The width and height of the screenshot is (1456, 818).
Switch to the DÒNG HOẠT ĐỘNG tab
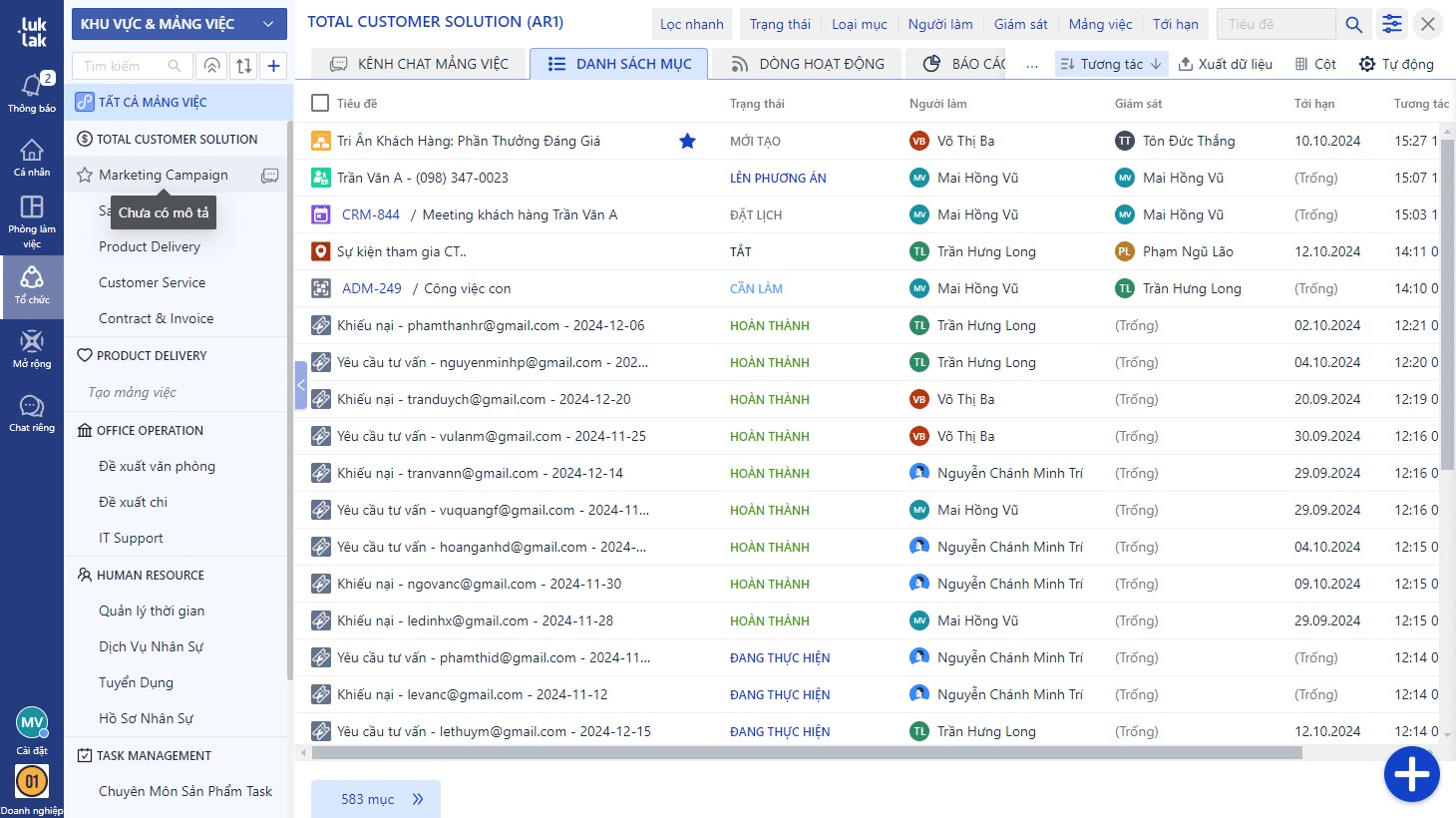click(x=808, y=64)
